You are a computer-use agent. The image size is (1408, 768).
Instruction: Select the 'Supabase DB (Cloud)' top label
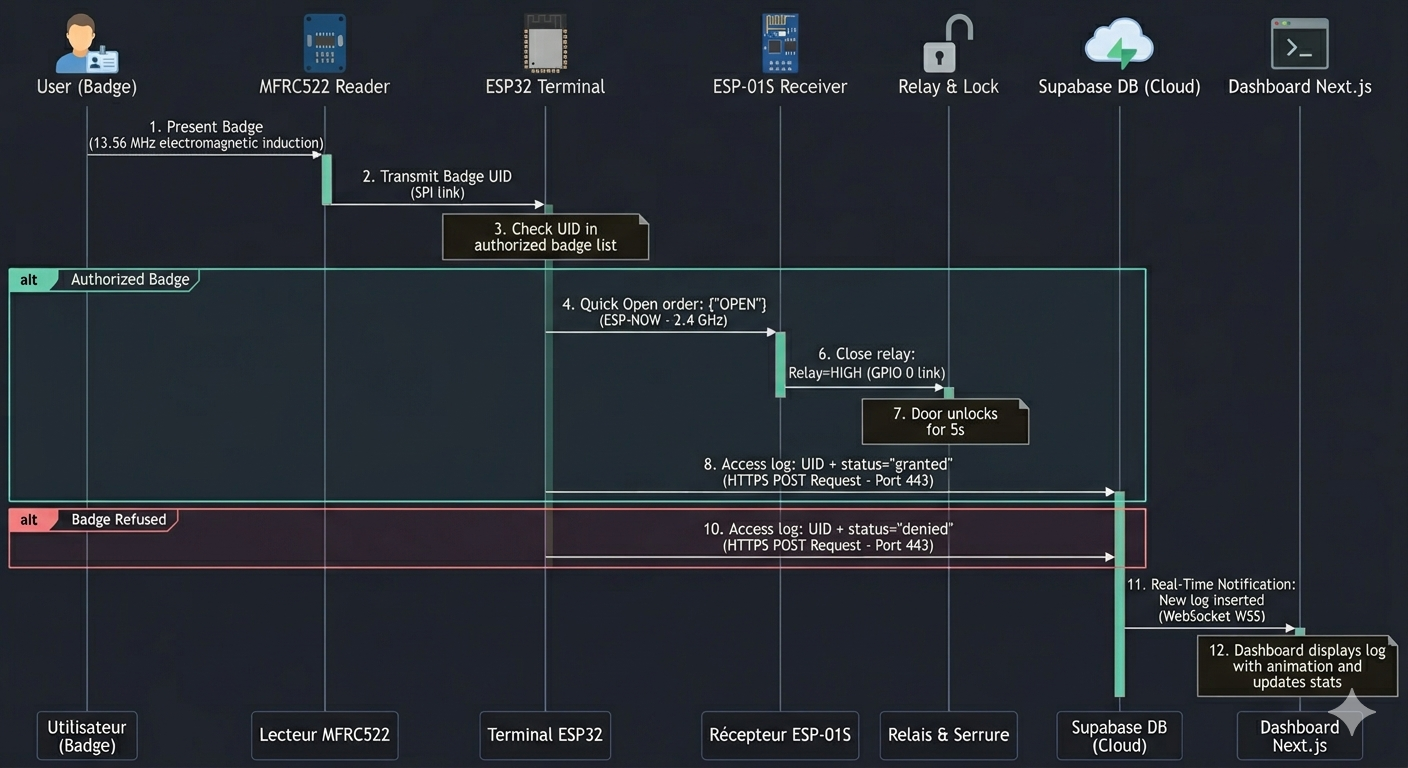1119,87
